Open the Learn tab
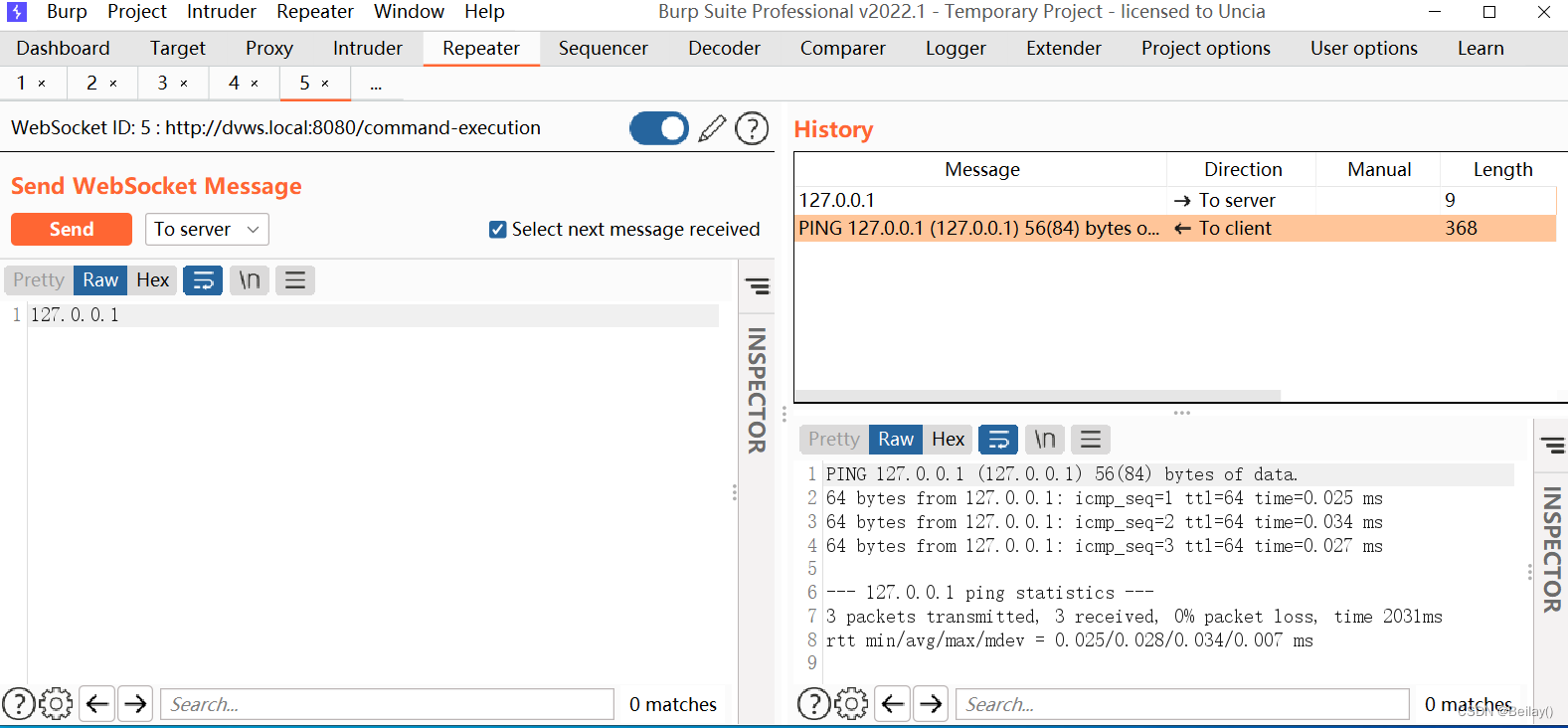The width and height of the screenshot is (1568, 728). click(1481, 49)
